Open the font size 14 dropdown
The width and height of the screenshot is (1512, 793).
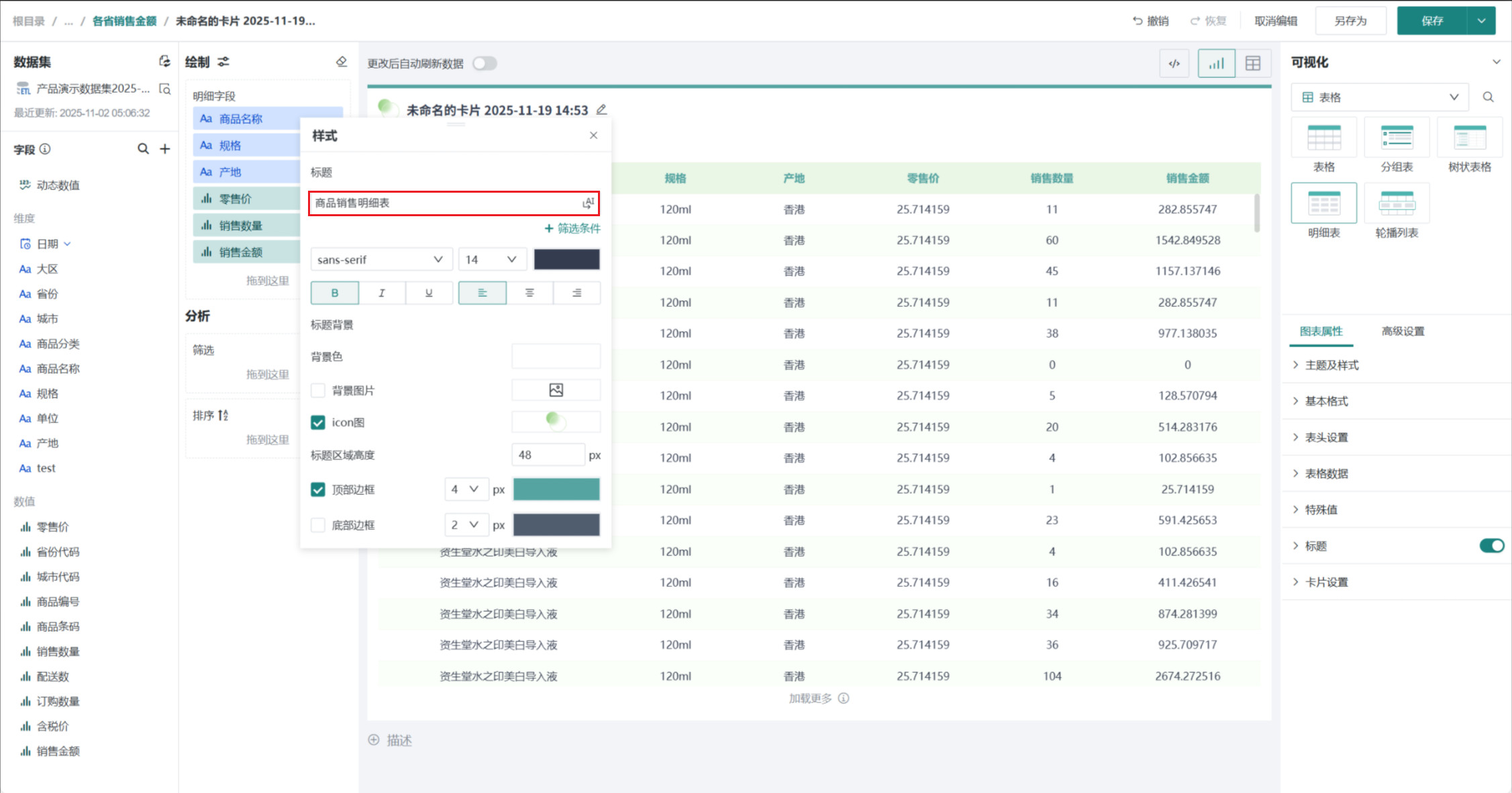click(491, 259)
